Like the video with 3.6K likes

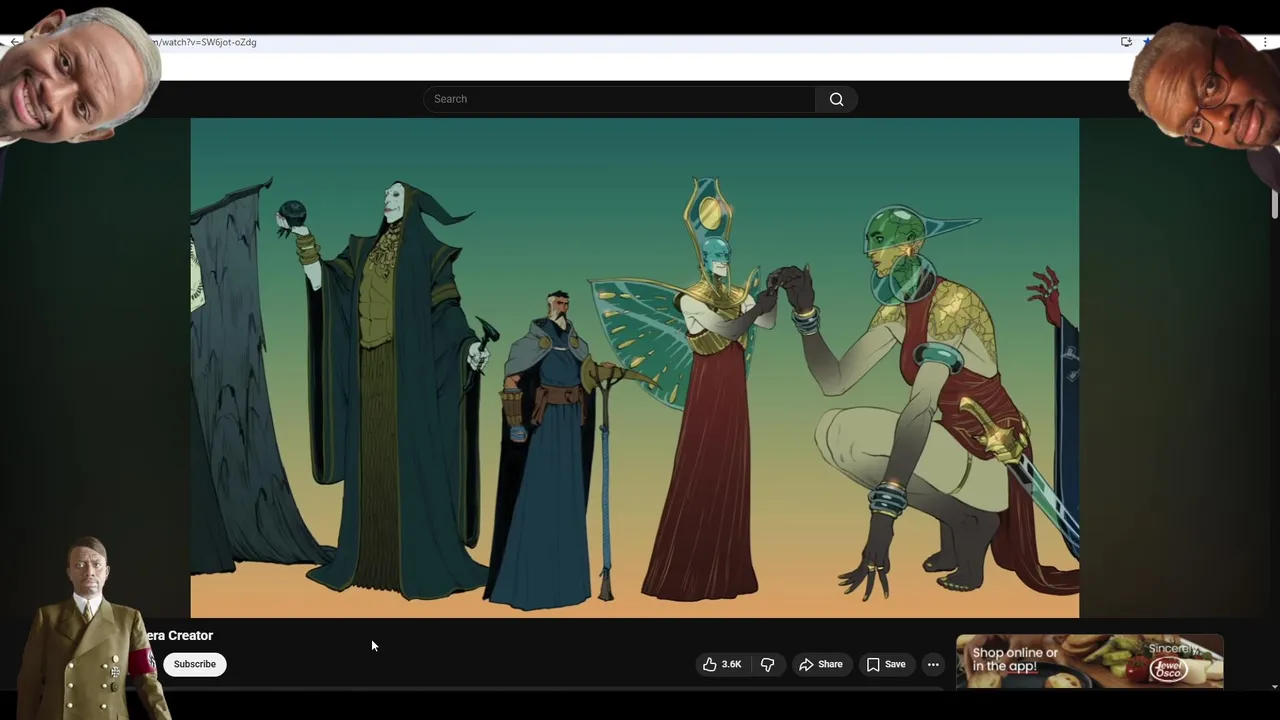pos(722,664)
